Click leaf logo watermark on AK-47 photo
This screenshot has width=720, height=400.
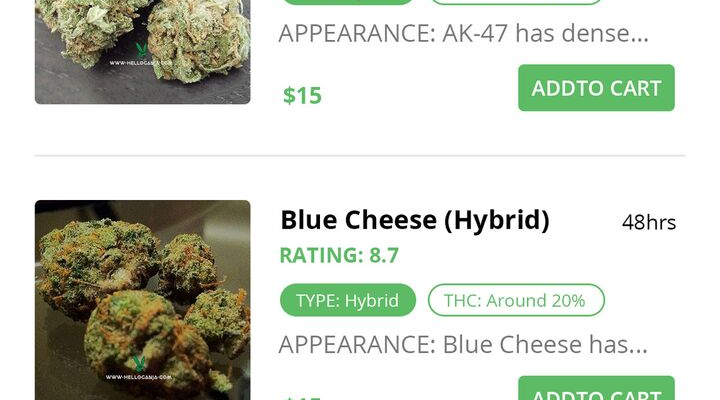141,50
